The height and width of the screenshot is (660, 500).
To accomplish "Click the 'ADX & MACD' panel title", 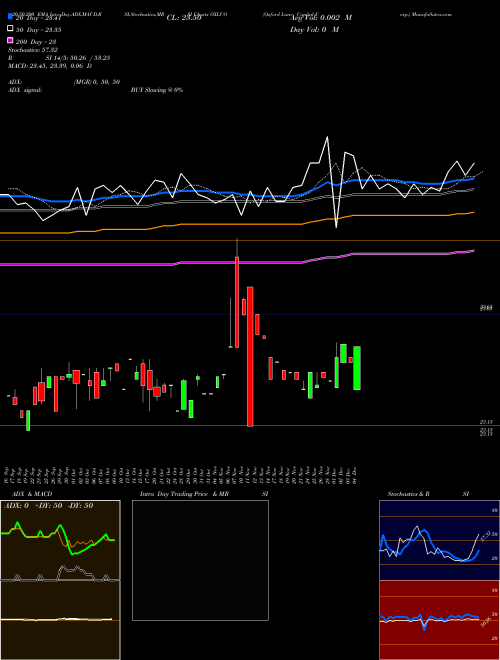I will pyautogui.click(x=32, y=494).
